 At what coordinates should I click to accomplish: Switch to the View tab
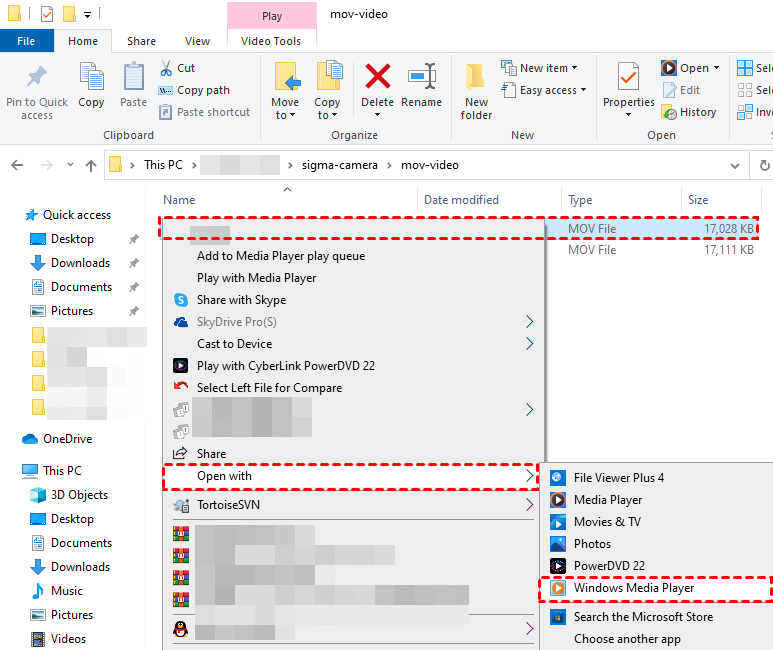coord(197,41)
